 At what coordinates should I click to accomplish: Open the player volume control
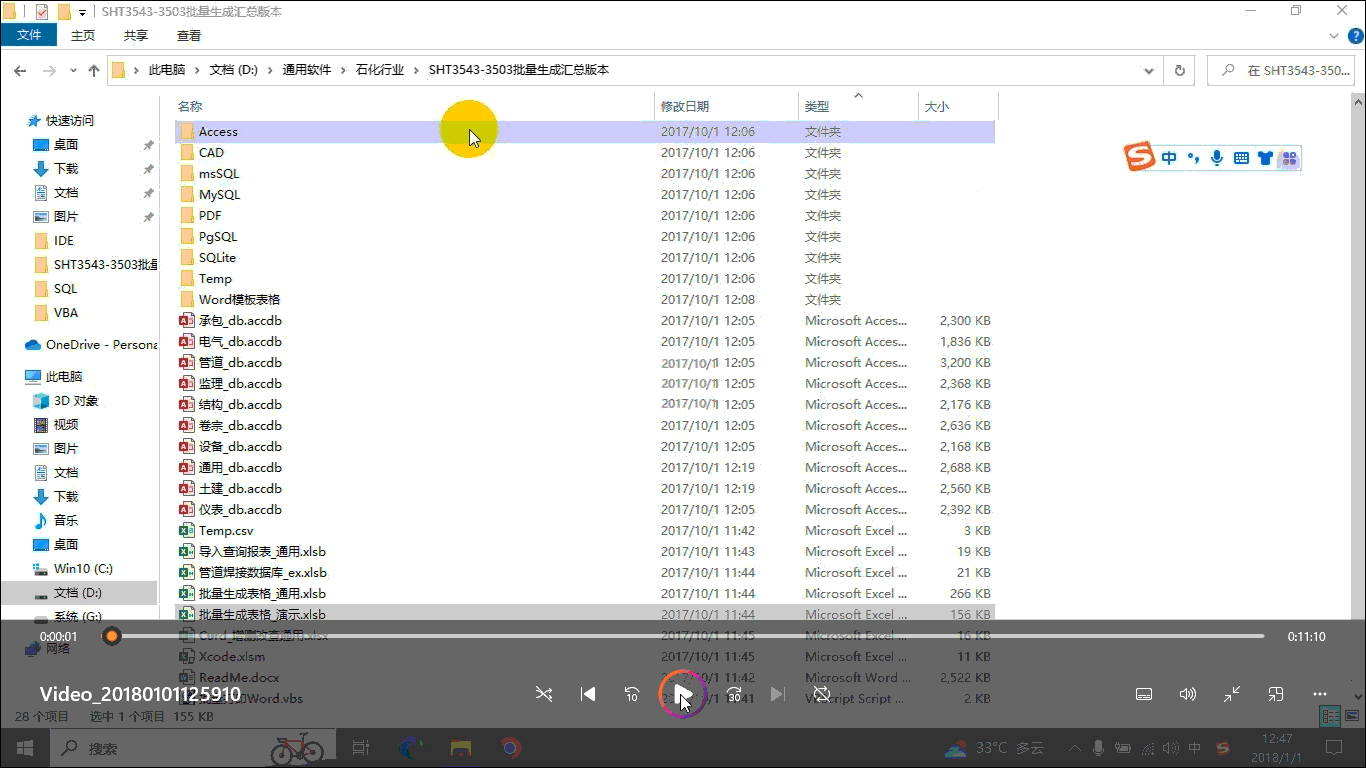[x=1188, y=694]
